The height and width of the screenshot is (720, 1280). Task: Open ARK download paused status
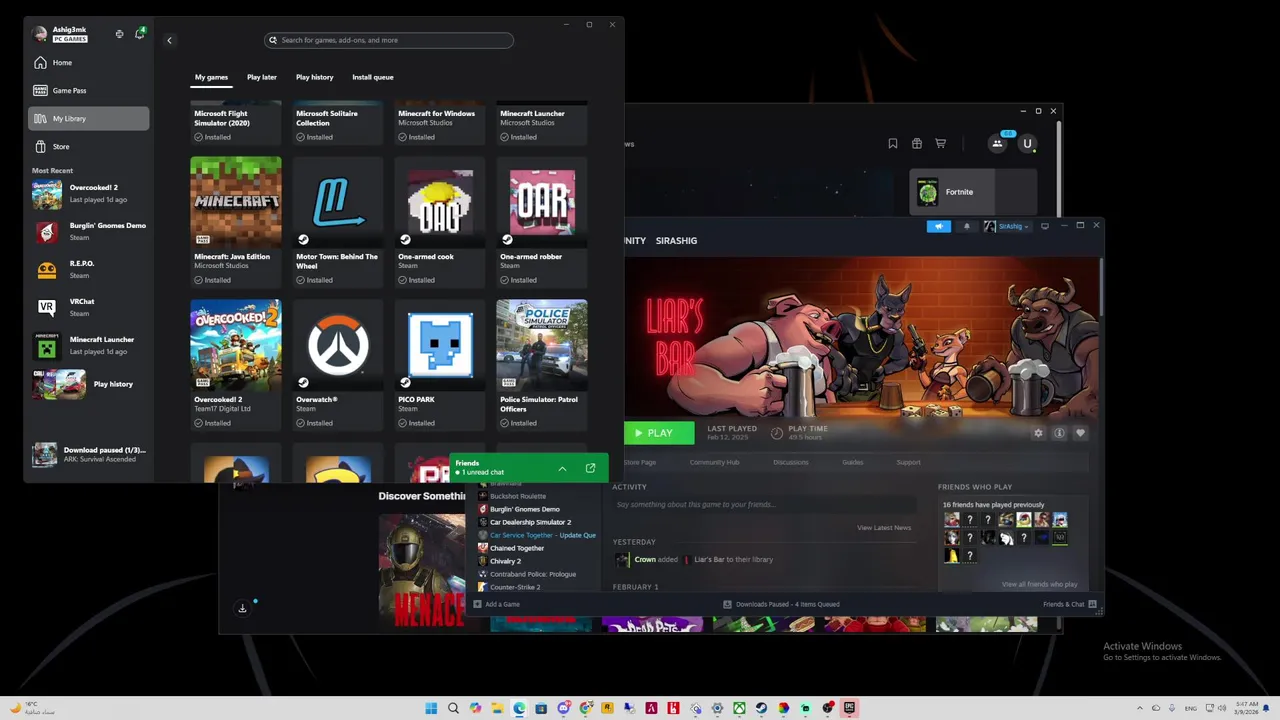[x=90, y=454]
